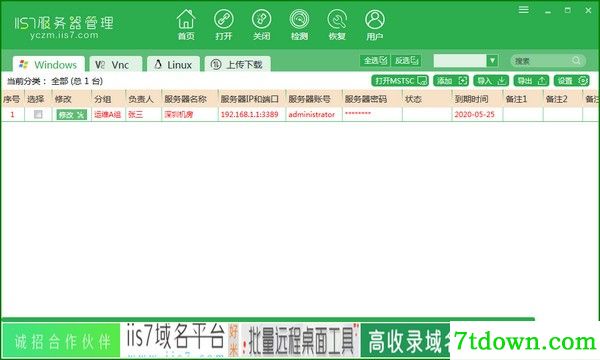The width and height of the screenshot is (600, 360).
Task: Open the 上传下载 tab
Action: click(238, 64)
